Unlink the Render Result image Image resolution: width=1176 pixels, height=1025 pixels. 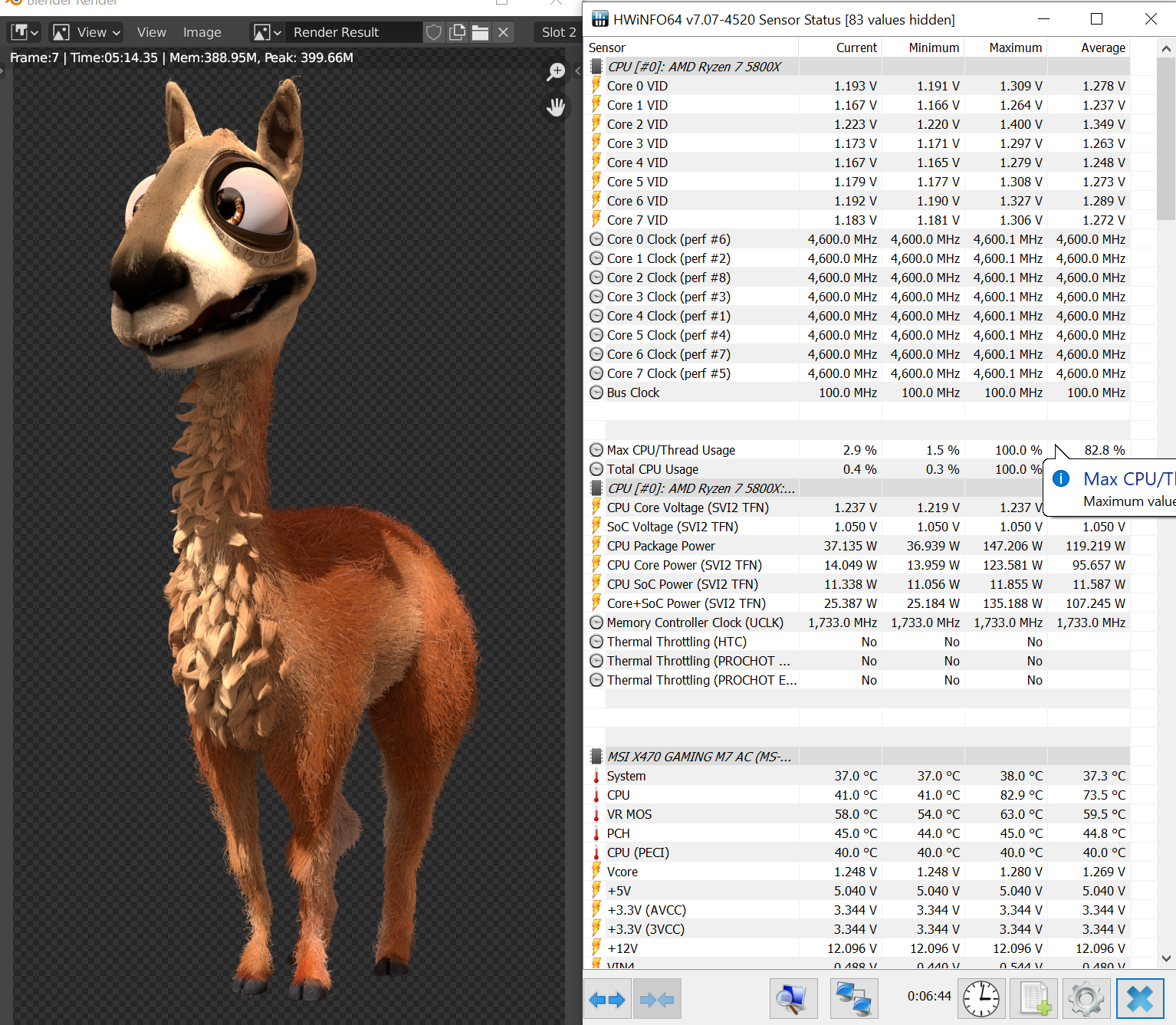click(503, 32)
